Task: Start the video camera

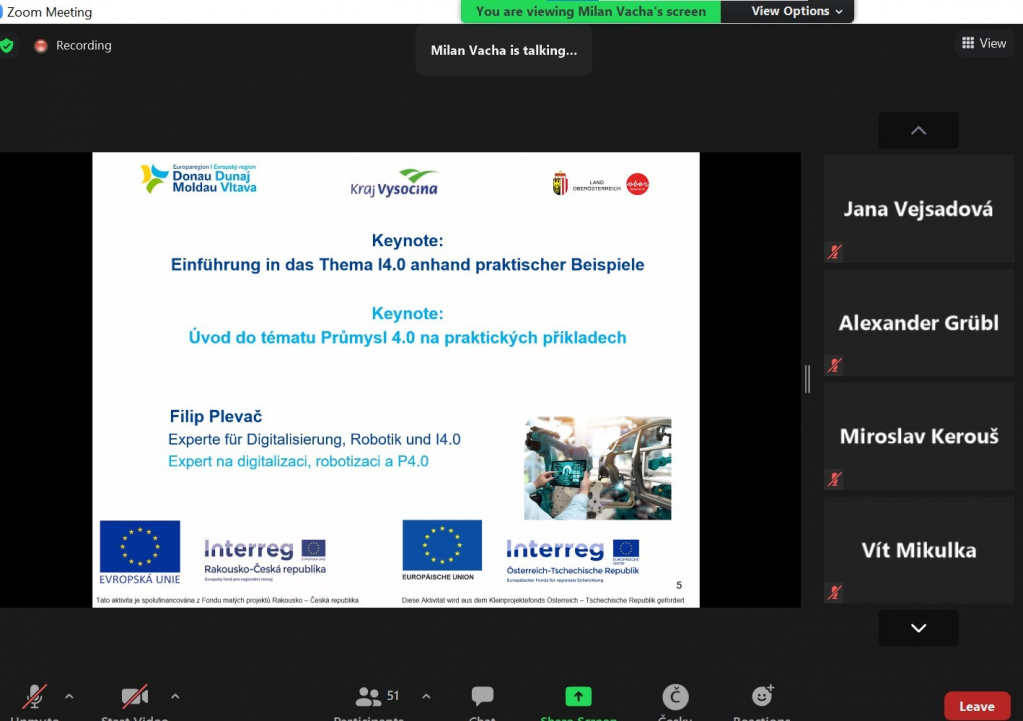Action: tap(134, 702)
